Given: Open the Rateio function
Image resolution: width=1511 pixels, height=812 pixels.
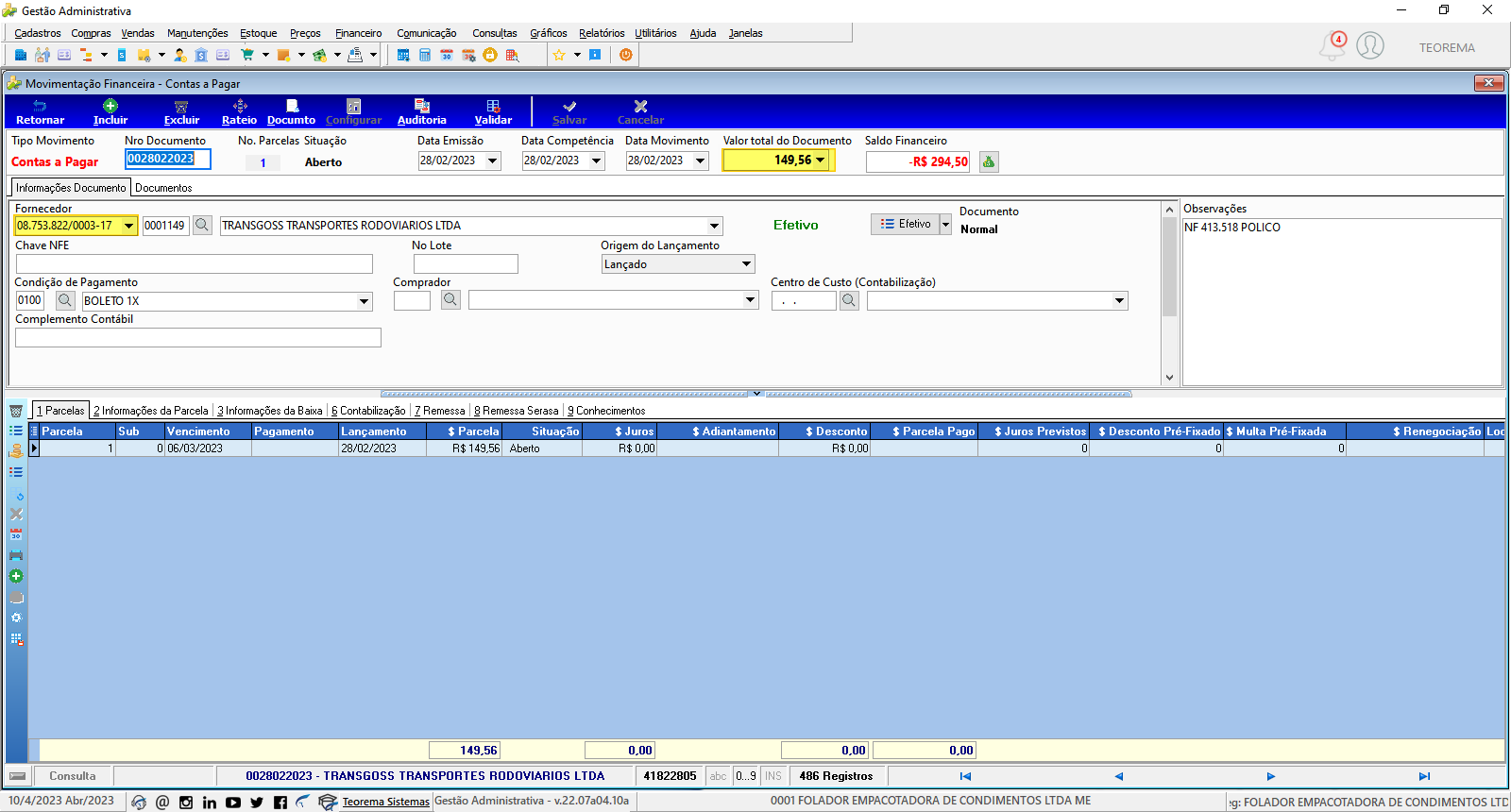Looking at the screenshot, I should pyautogui.click(x=239, y=112).
